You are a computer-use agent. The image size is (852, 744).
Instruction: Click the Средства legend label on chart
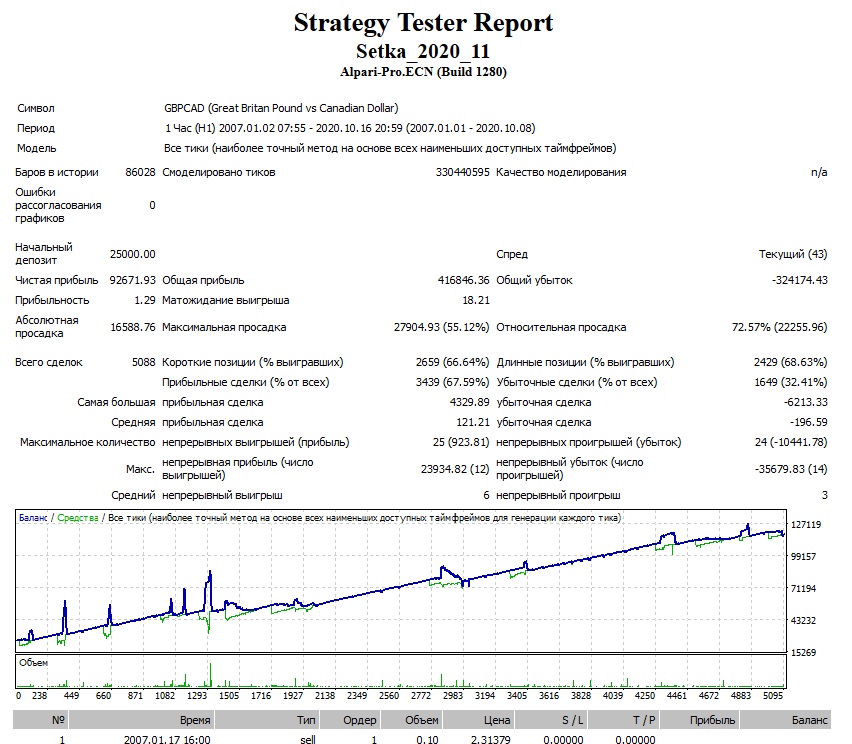pos(78,518)
